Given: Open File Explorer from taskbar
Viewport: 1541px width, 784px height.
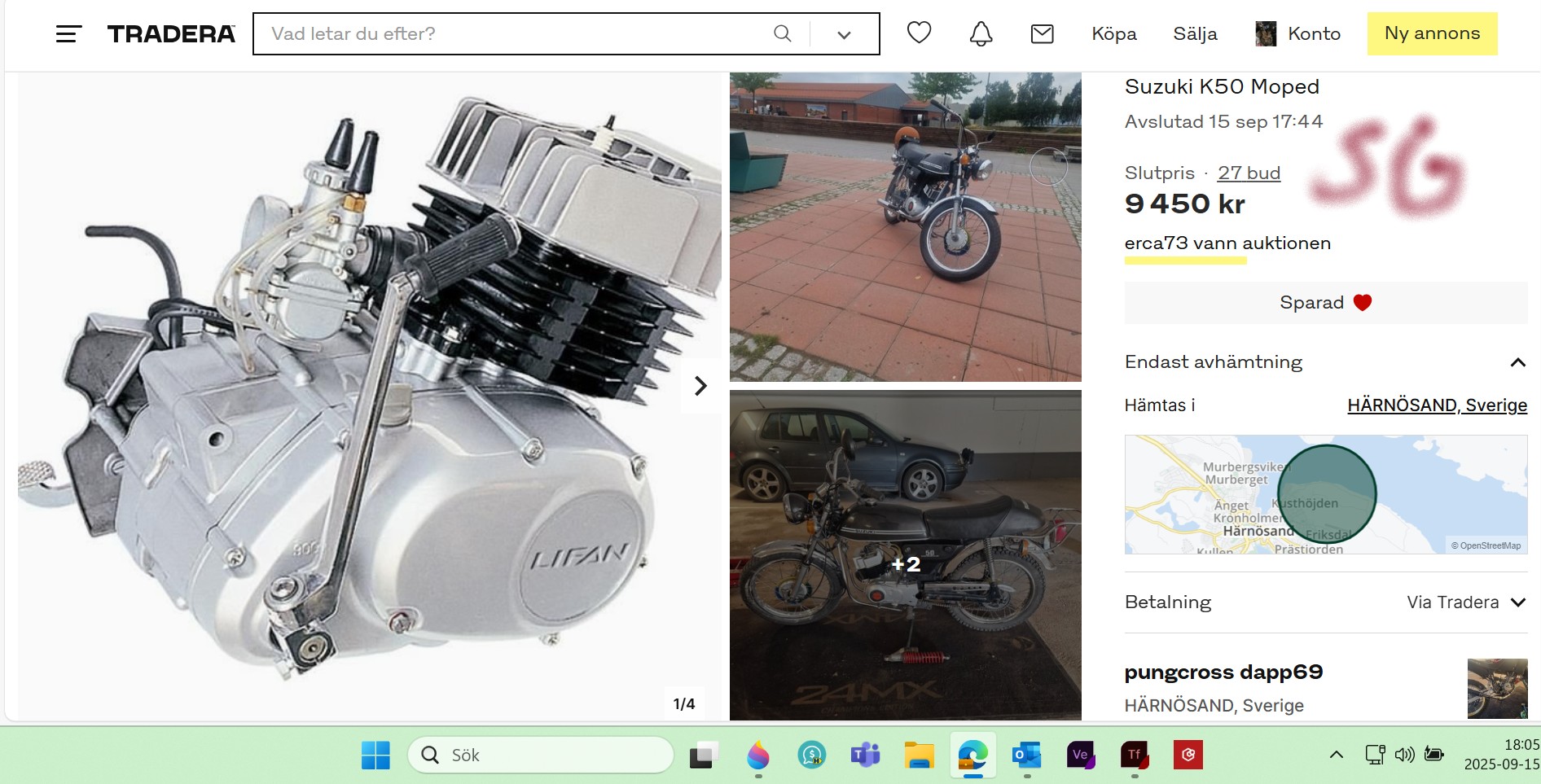Looking at the screenshot, I should (x=919, y=756).
